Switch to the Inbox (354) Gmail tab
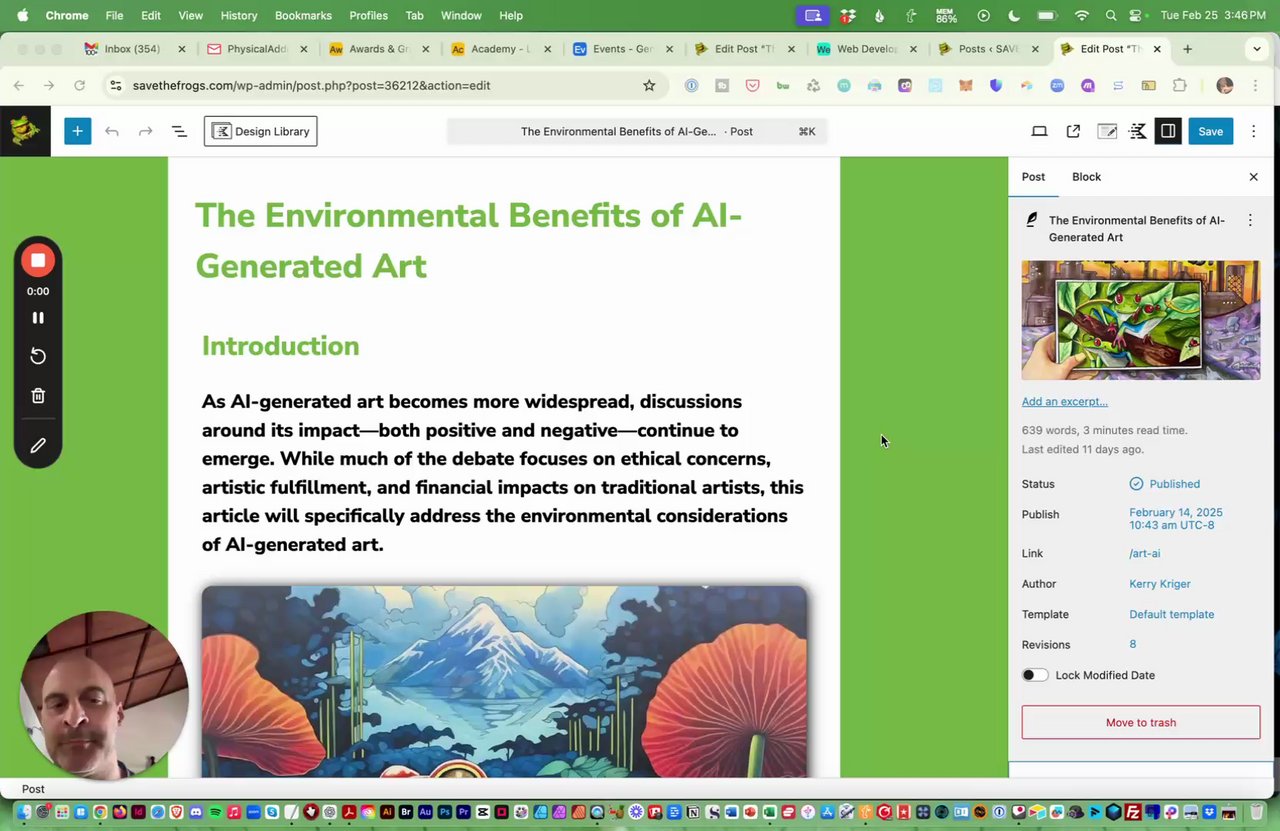 [132, 49]
